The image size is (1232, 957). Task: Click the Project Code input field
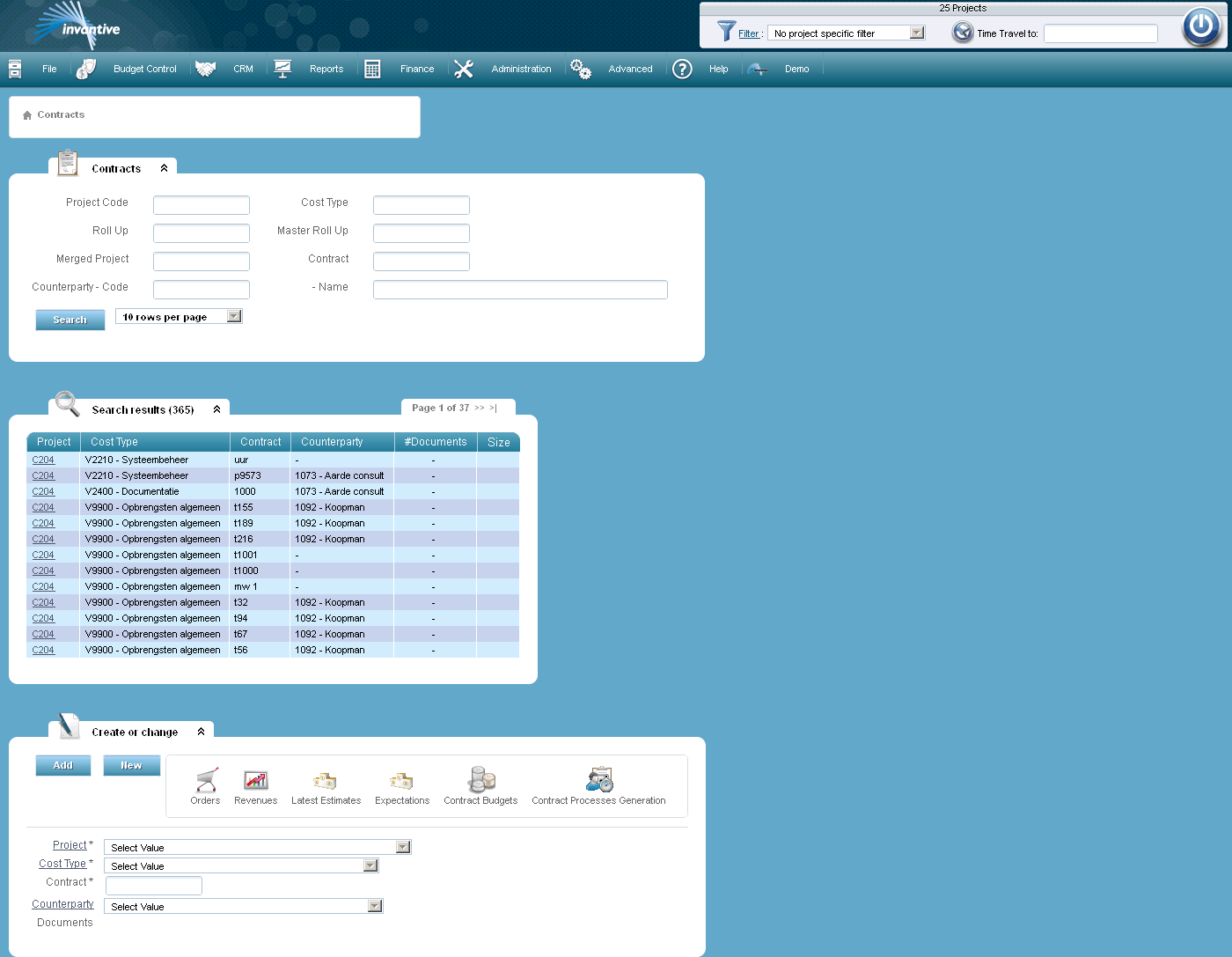[x=202, y=205]
